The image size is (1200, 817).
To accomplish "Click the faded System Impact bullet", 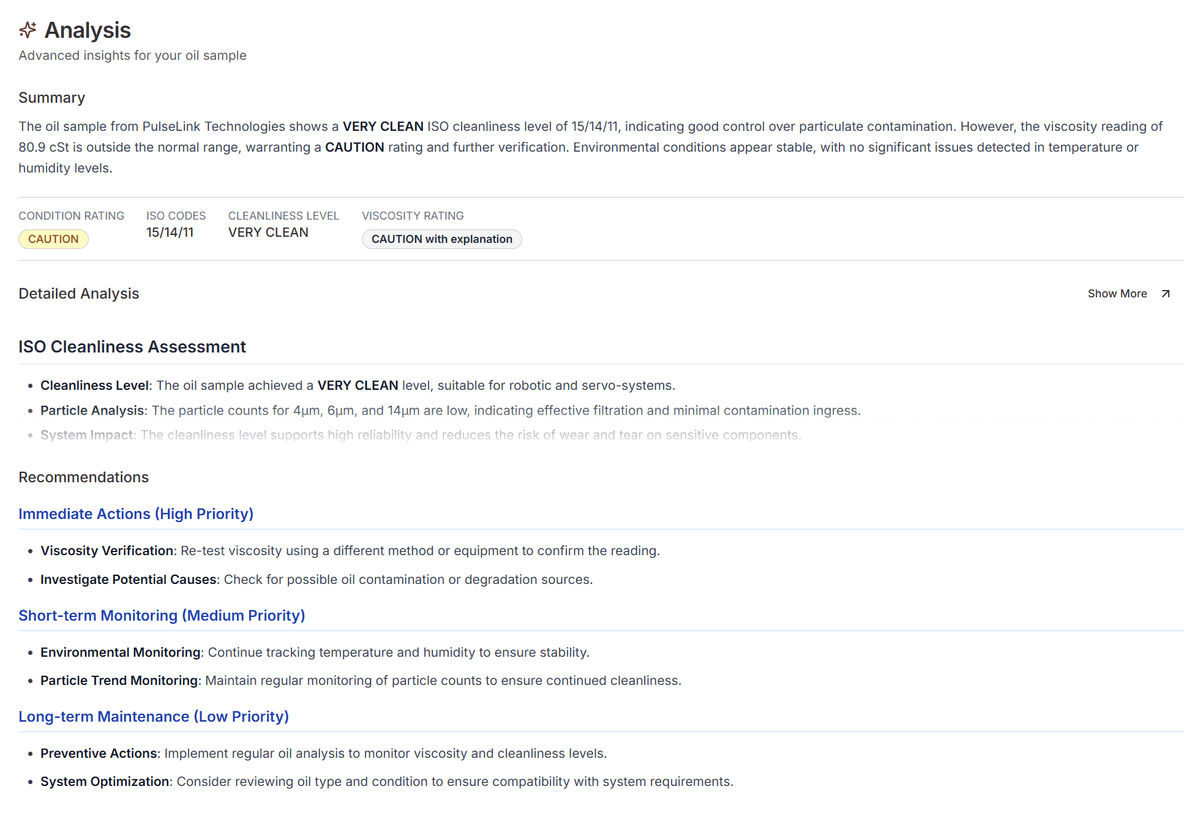I will pos(86,435).
